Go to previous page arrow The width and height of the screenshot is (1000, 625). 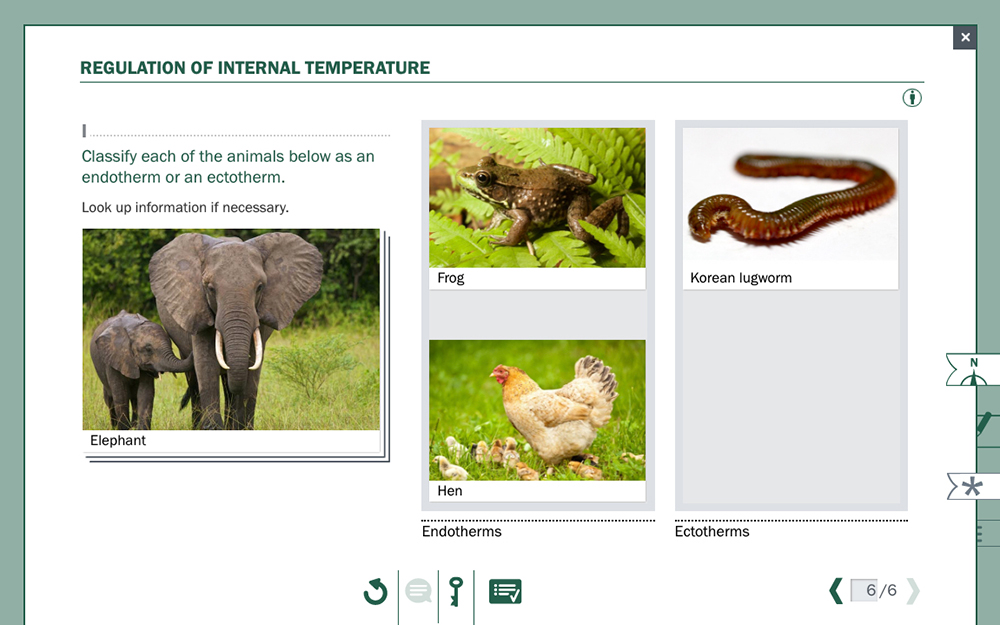[835, 591]
